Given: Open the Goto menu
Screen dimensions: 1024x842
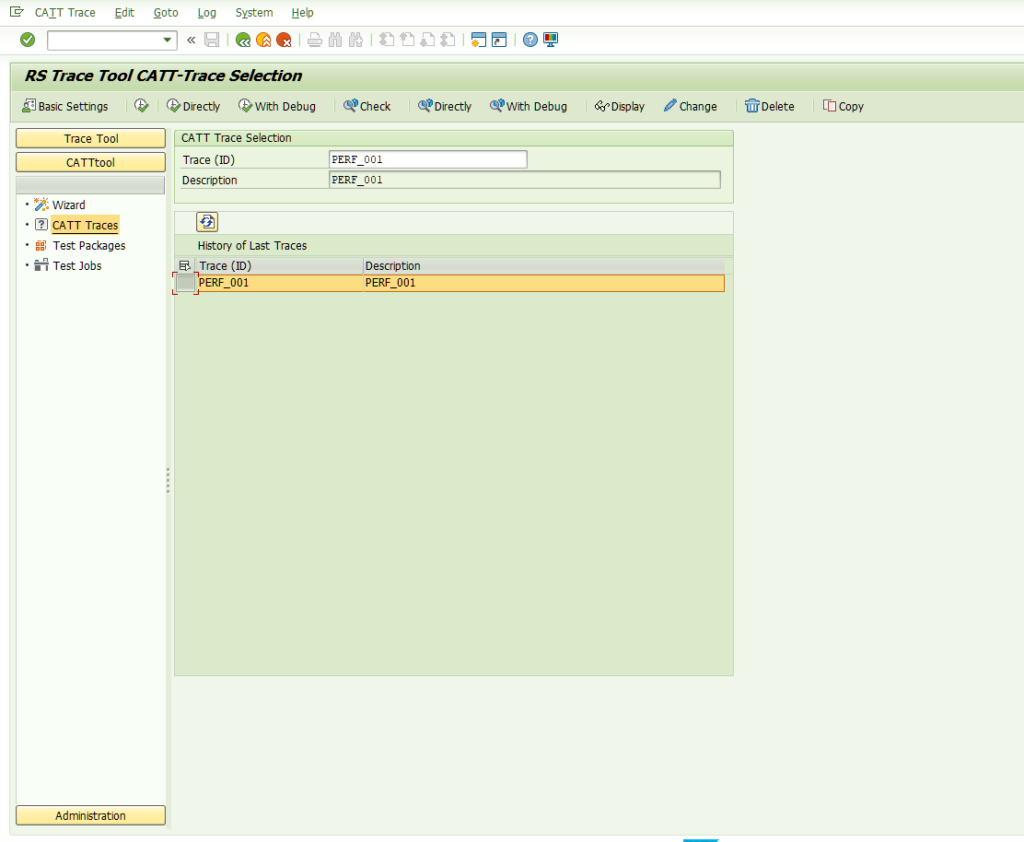Looking at the screenshot, I should (x=166, y=13).
